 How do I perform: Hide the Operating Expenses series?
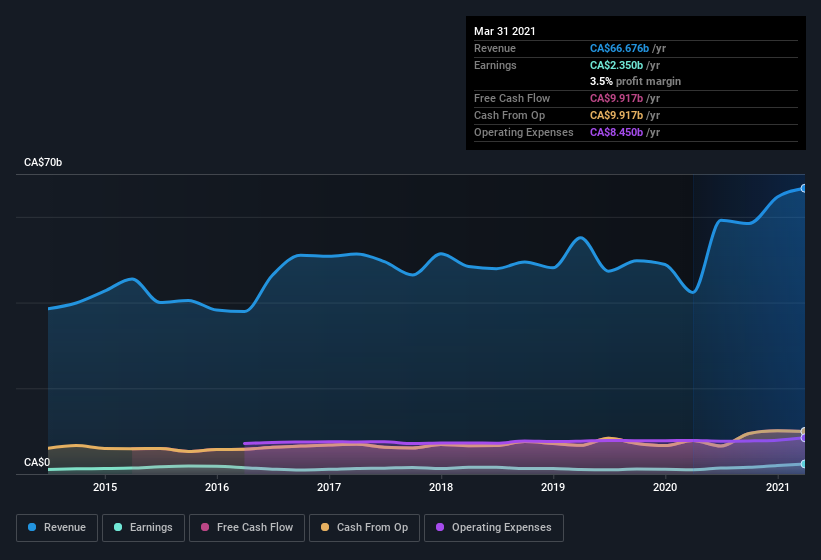click(494, 528)
